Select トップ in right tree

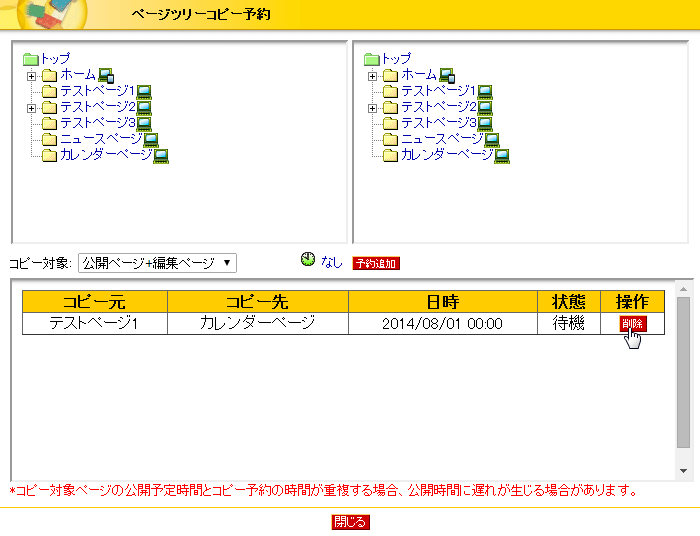tap(396, 58)
